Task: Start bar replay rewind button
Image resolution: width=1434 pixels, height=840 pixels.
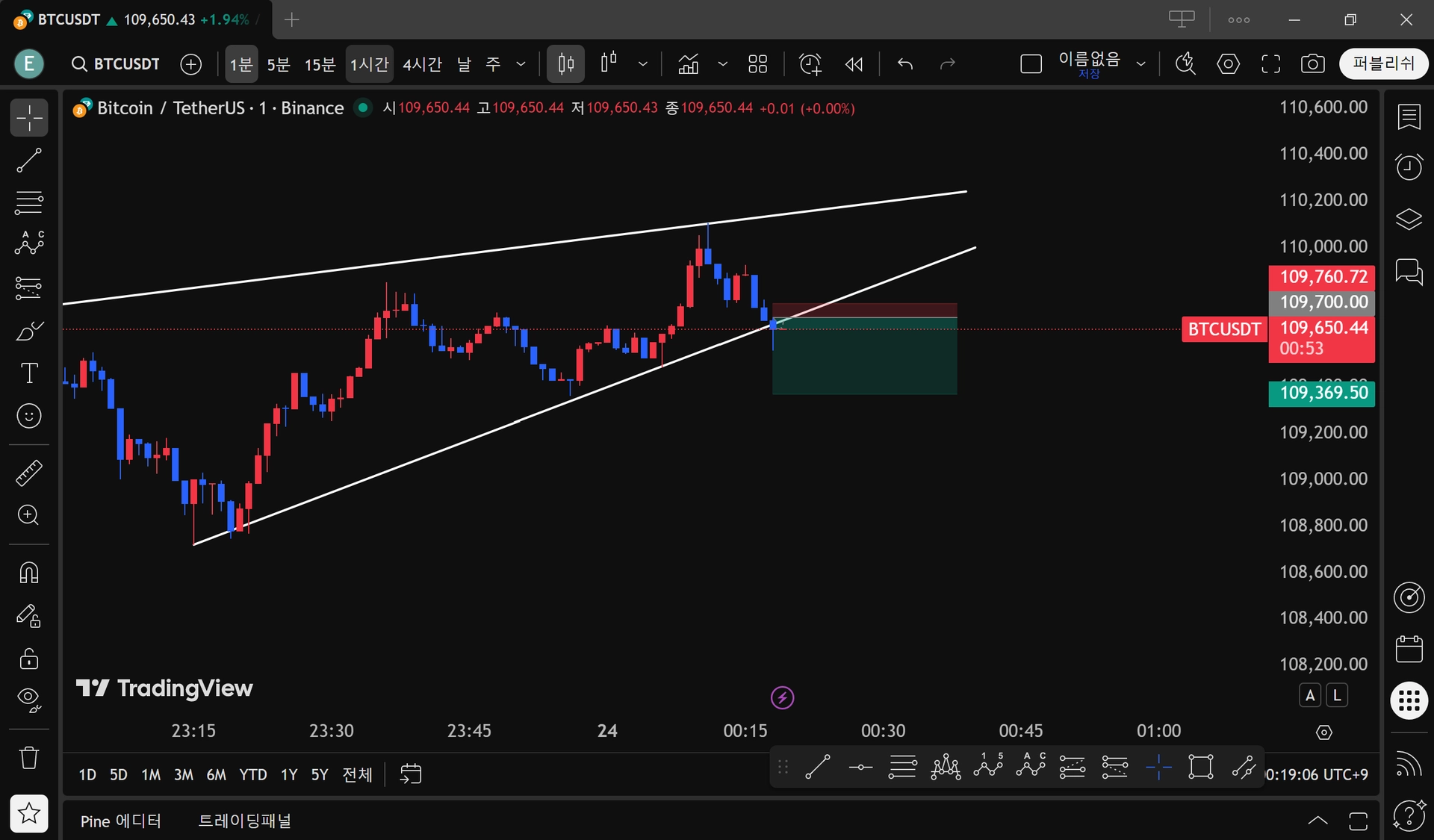Action: coord(854,64)
